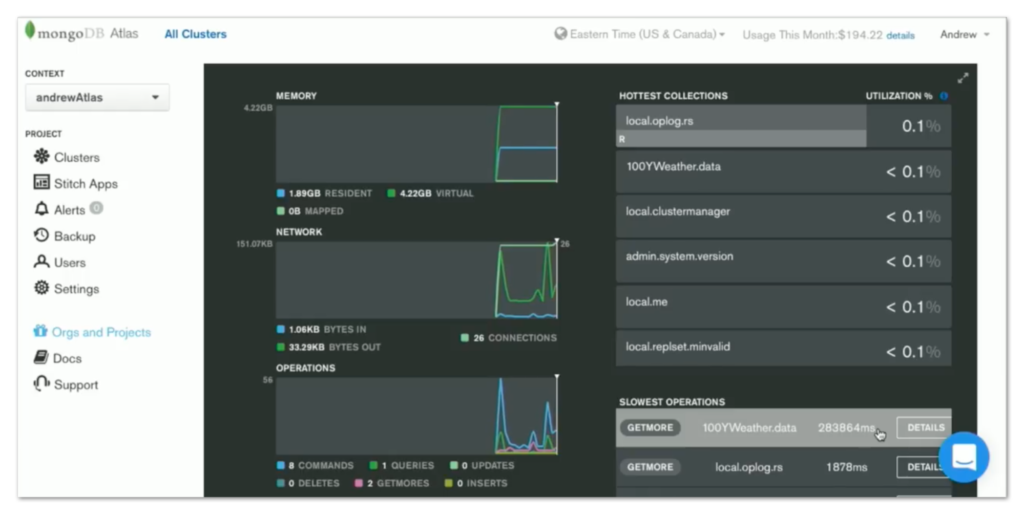Click the Settings gear icon

point(42,287)
